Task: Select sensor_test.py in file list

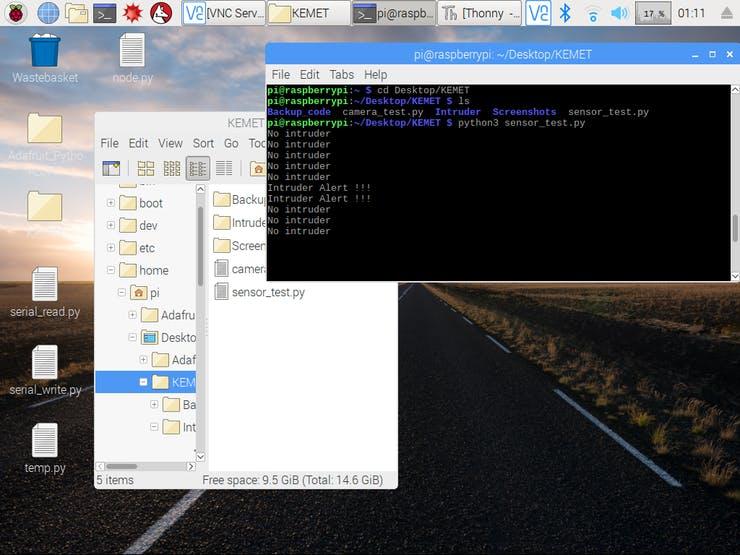Action: tap(259, 292)
